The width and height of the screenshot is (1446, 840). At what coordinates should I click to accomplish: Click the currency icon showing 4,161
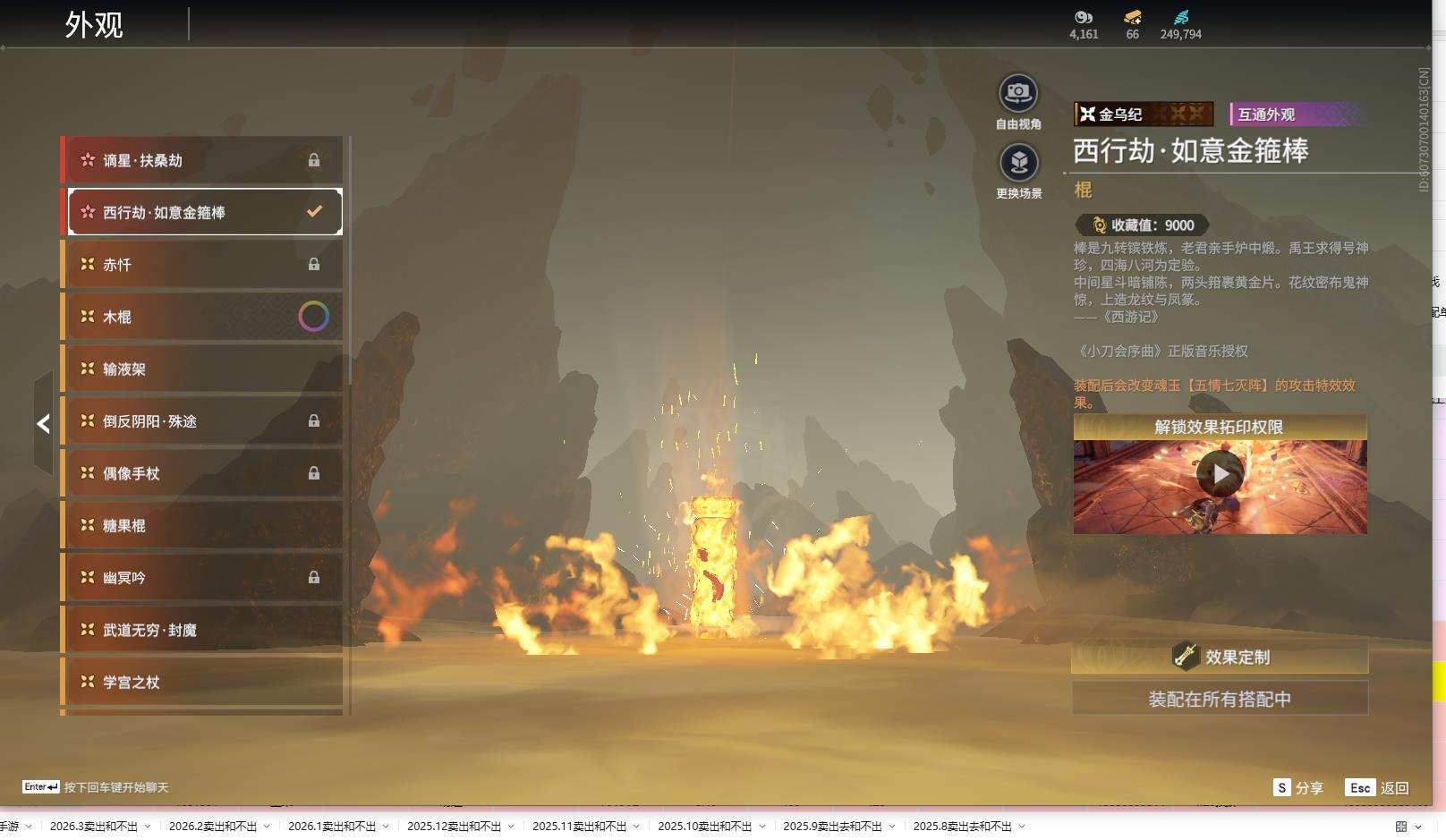pos(1084,17)
